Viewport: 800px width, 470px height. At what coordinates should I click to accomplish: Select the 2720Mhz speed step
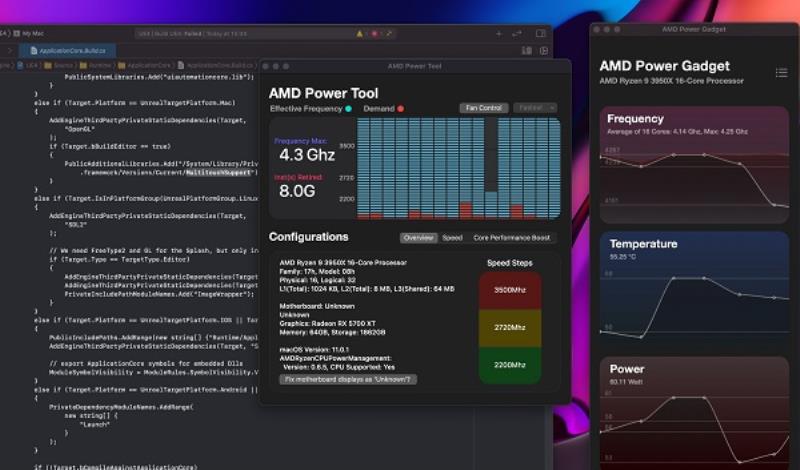pyautogui.click(x=510, y=328)
